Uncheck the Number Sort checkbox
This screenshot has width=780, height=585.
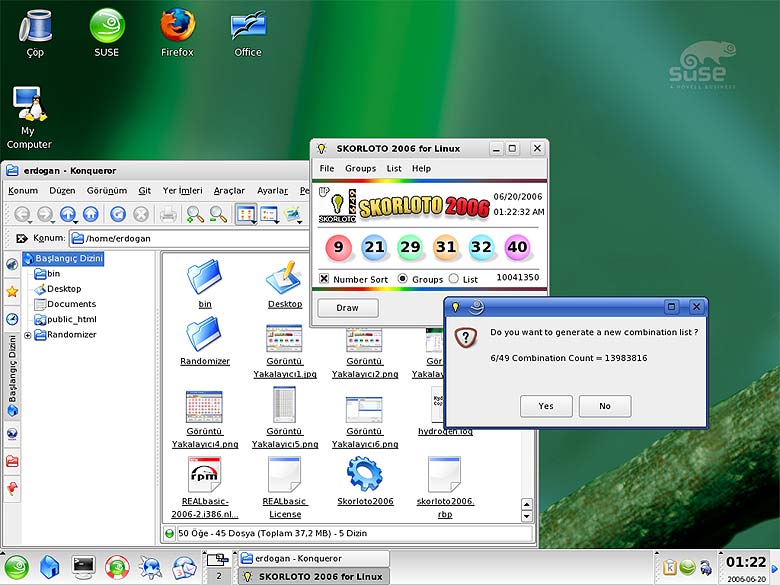click(324, 278)
